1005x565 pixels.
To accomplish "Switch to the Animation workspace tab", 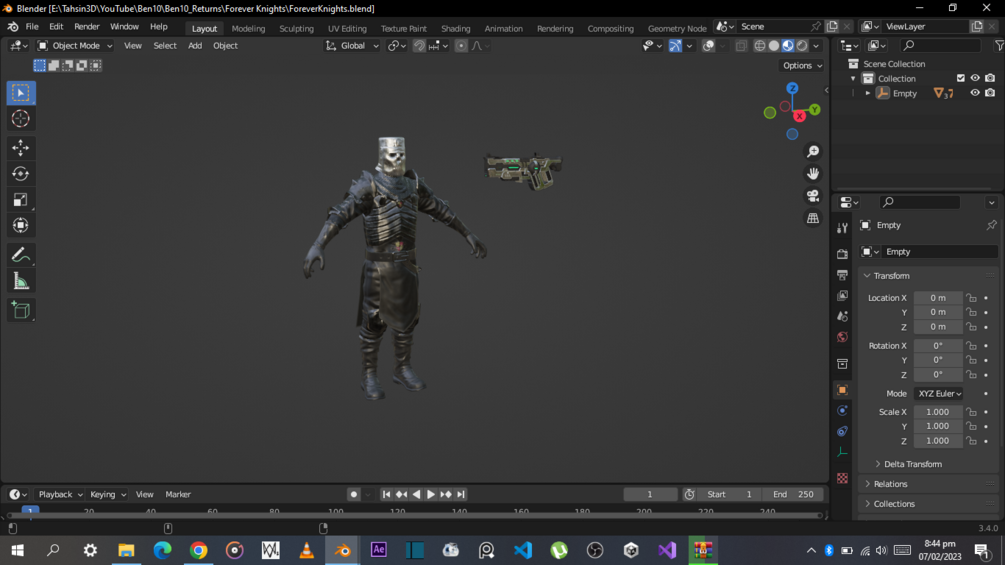I will pos(503,28).
